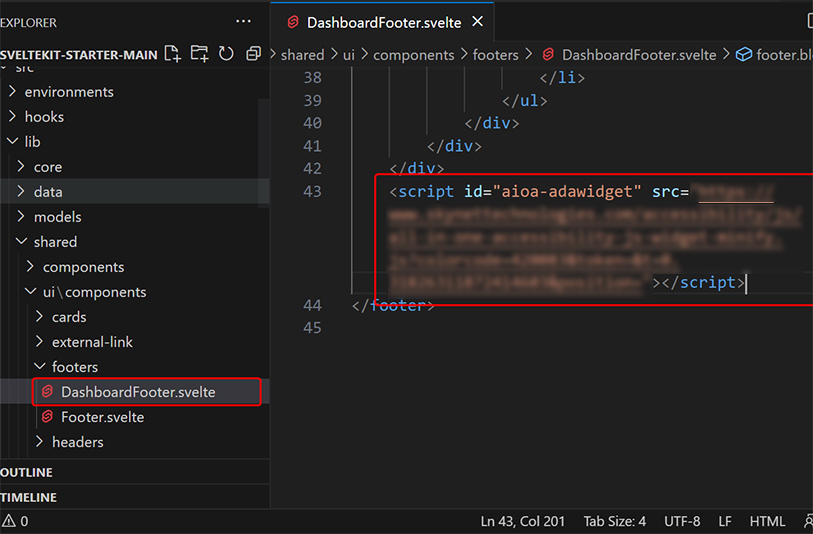Open Footer.svelte file in Explorer
813x534 pixels.
(x=102, y=417)
